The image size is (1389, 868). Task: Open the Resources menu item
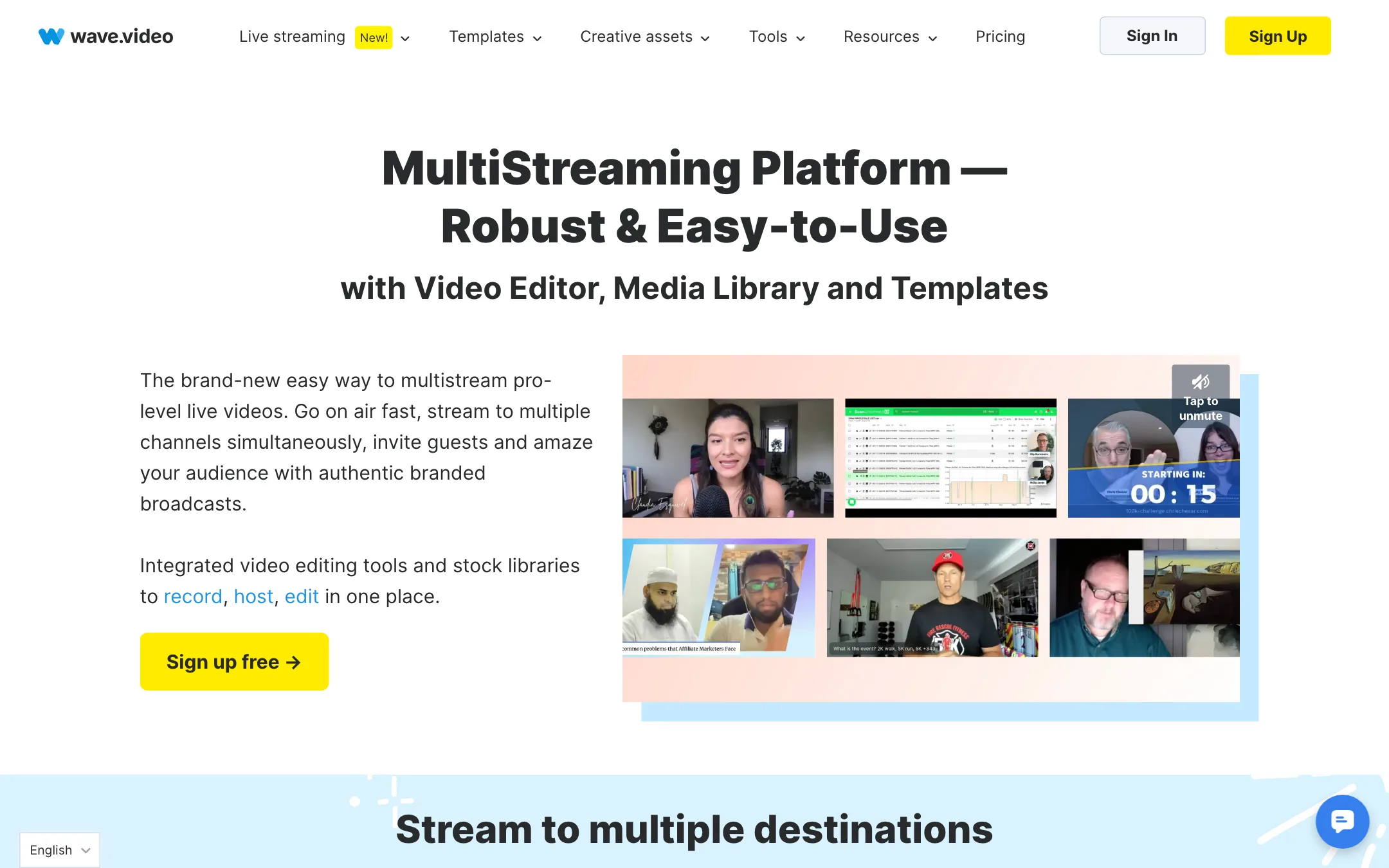pos(881,37)
